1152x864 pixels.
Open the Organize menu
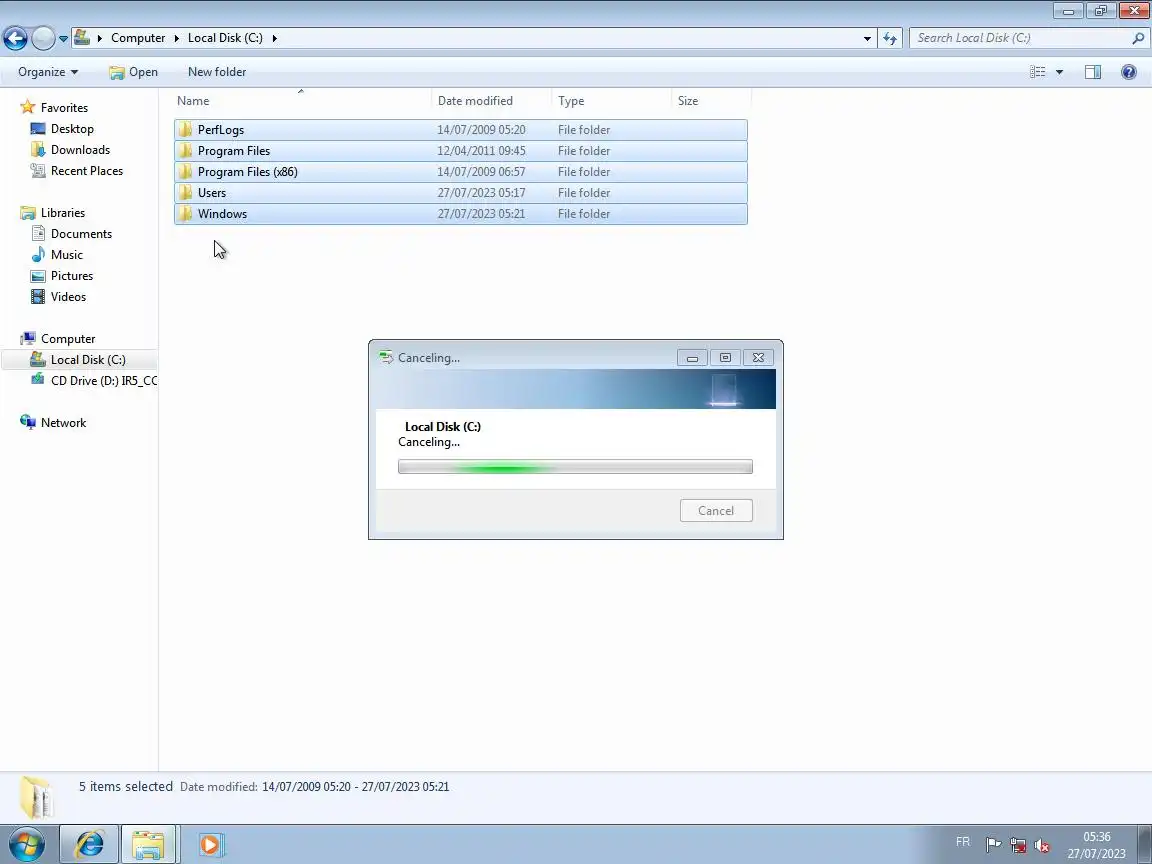coord(48,72)
